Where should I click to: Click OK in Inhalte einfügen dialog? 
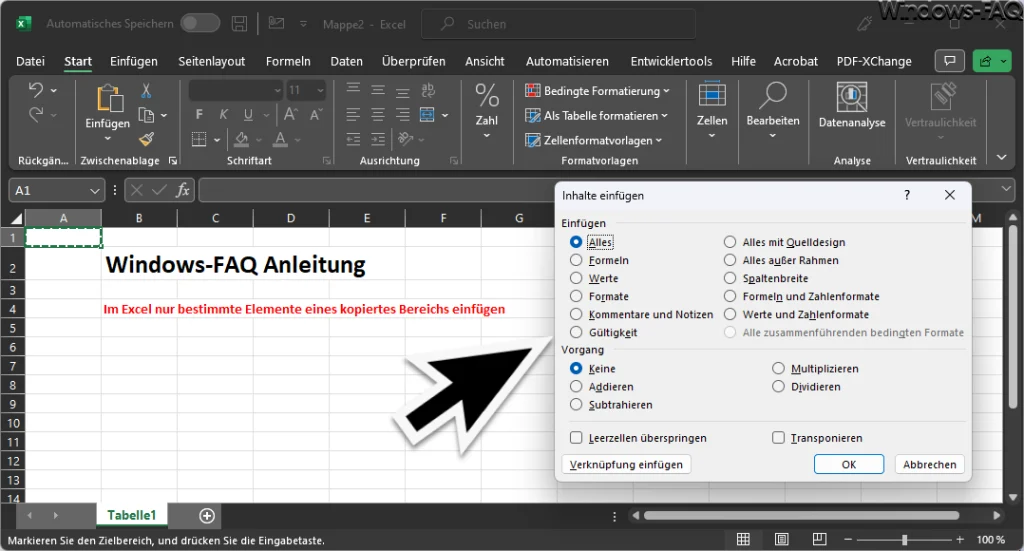(848, 464)
